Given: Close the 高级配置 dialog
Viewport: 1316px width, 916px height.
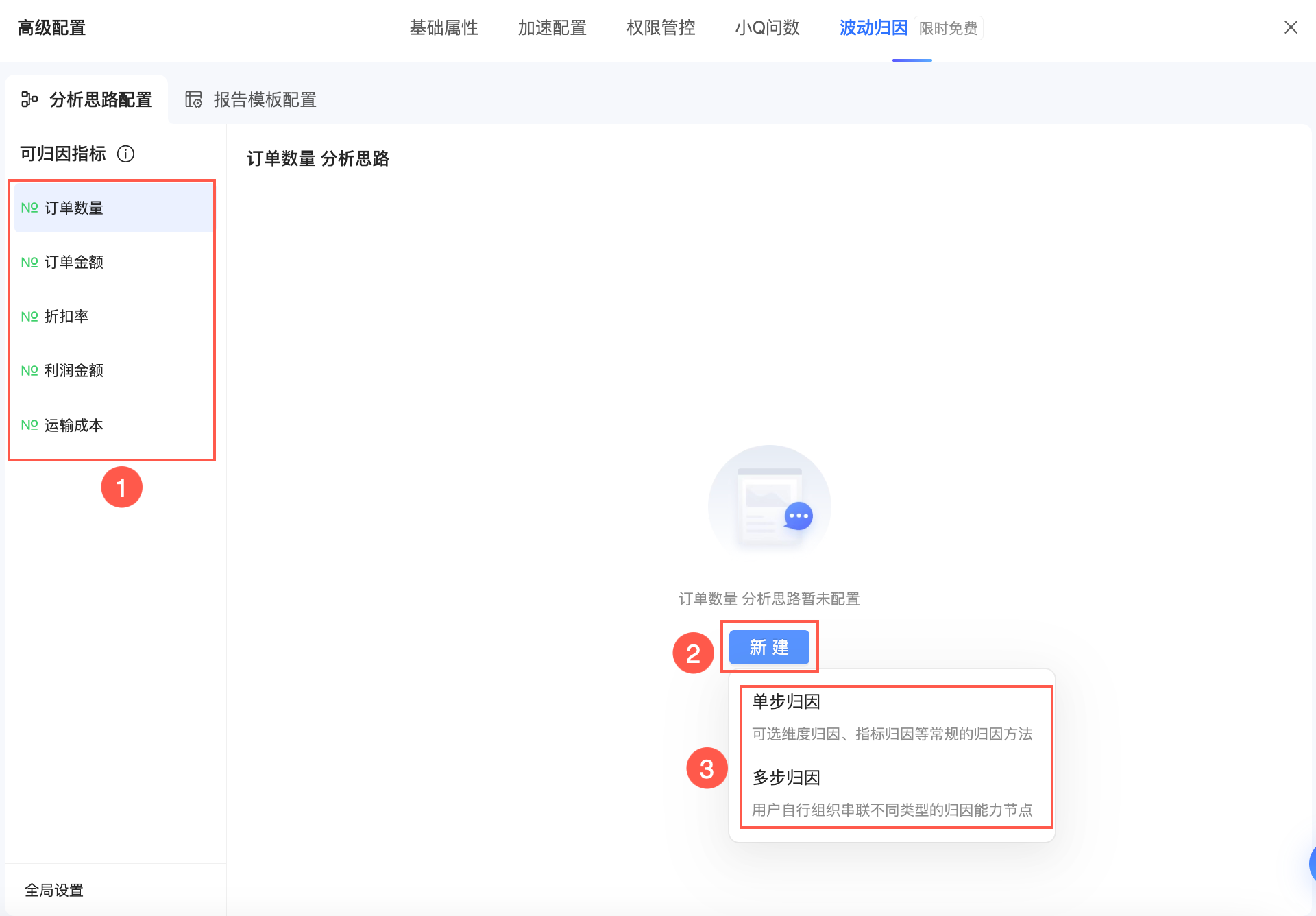Looking at the screenshot, I should point(1291,27).
